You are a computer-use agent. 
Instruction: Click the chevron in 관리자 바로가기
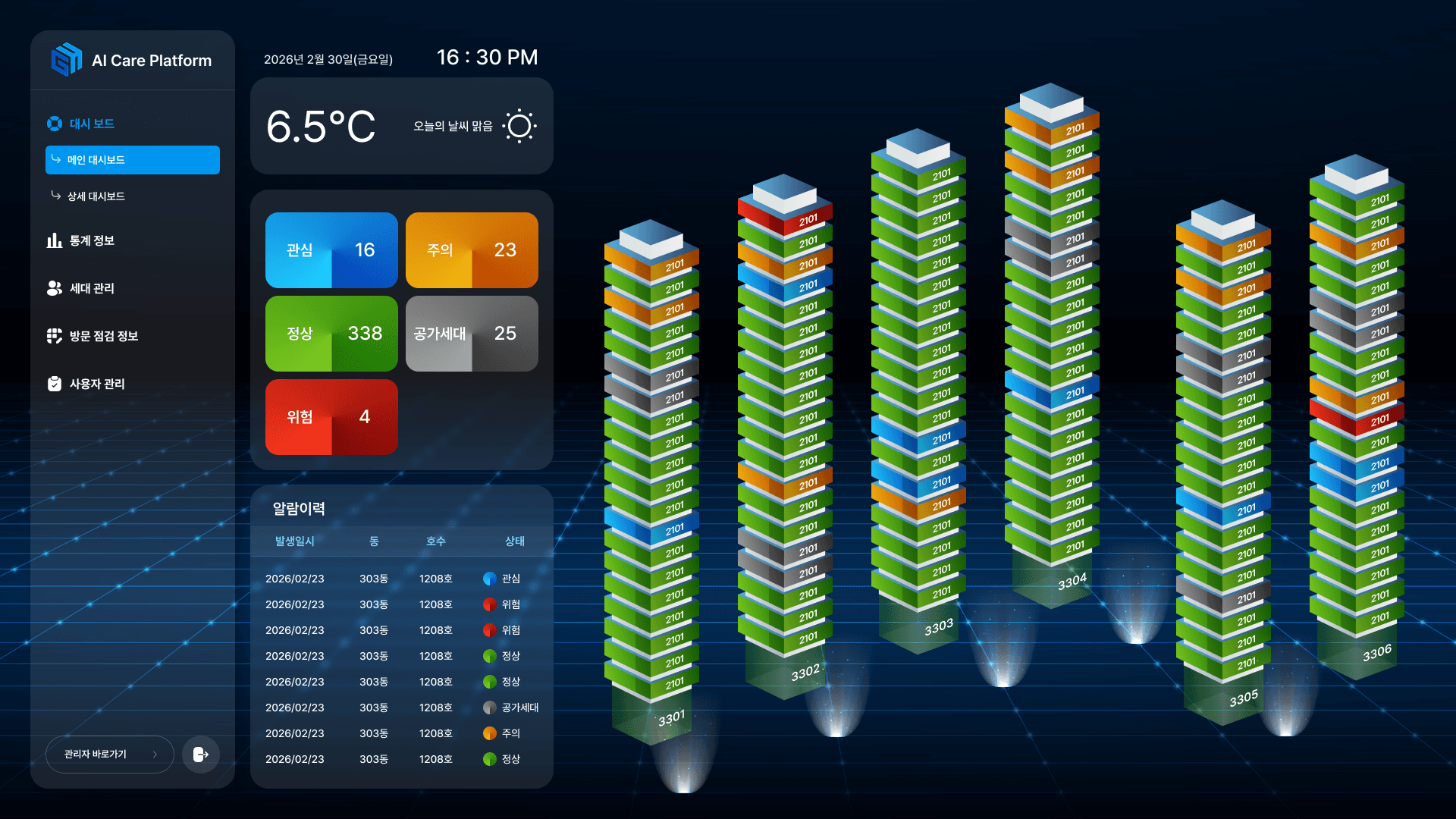(155, 755)
